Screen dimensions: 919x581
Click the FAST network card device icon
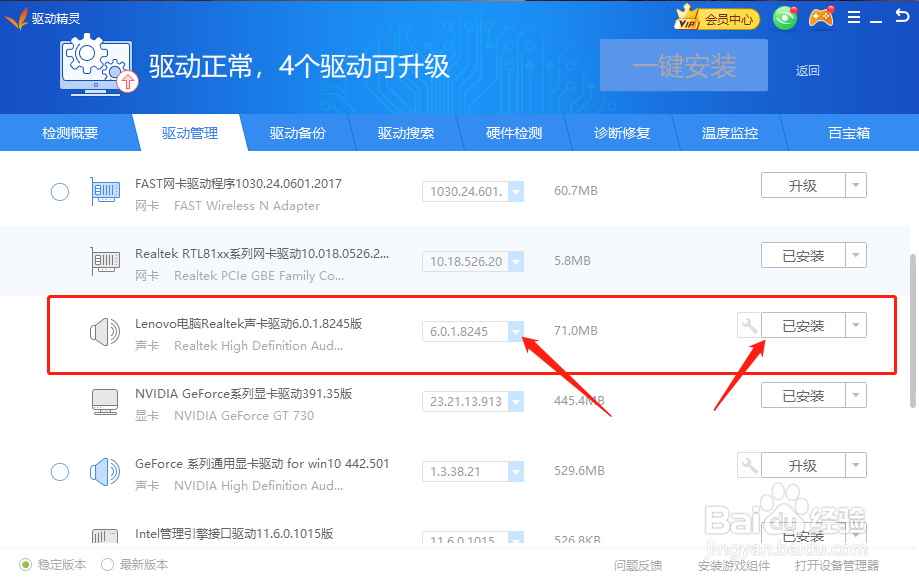pos(105,191)
